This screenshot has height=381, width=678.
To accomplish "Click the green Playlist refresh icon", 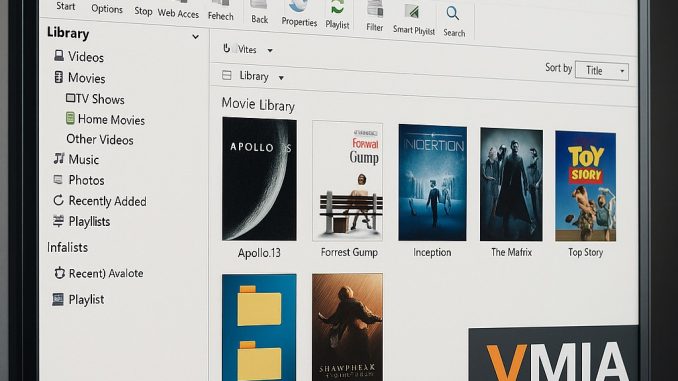I will tap(338, 8).
